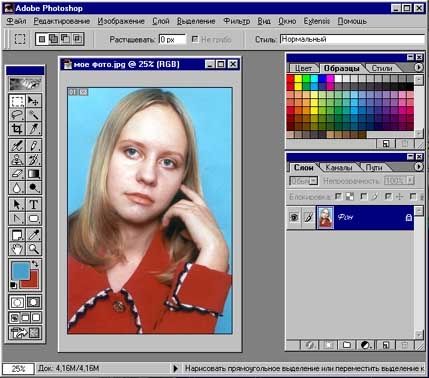429x378 pixels.
Task: Open Swatches palette flyout menu arrow
Action: tap(419, 68)
